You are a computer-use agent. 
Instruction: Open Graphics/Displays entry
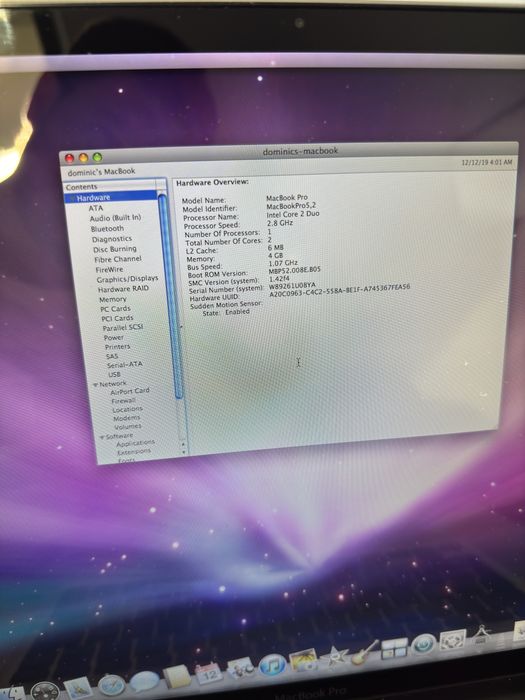tap(127, 279)
